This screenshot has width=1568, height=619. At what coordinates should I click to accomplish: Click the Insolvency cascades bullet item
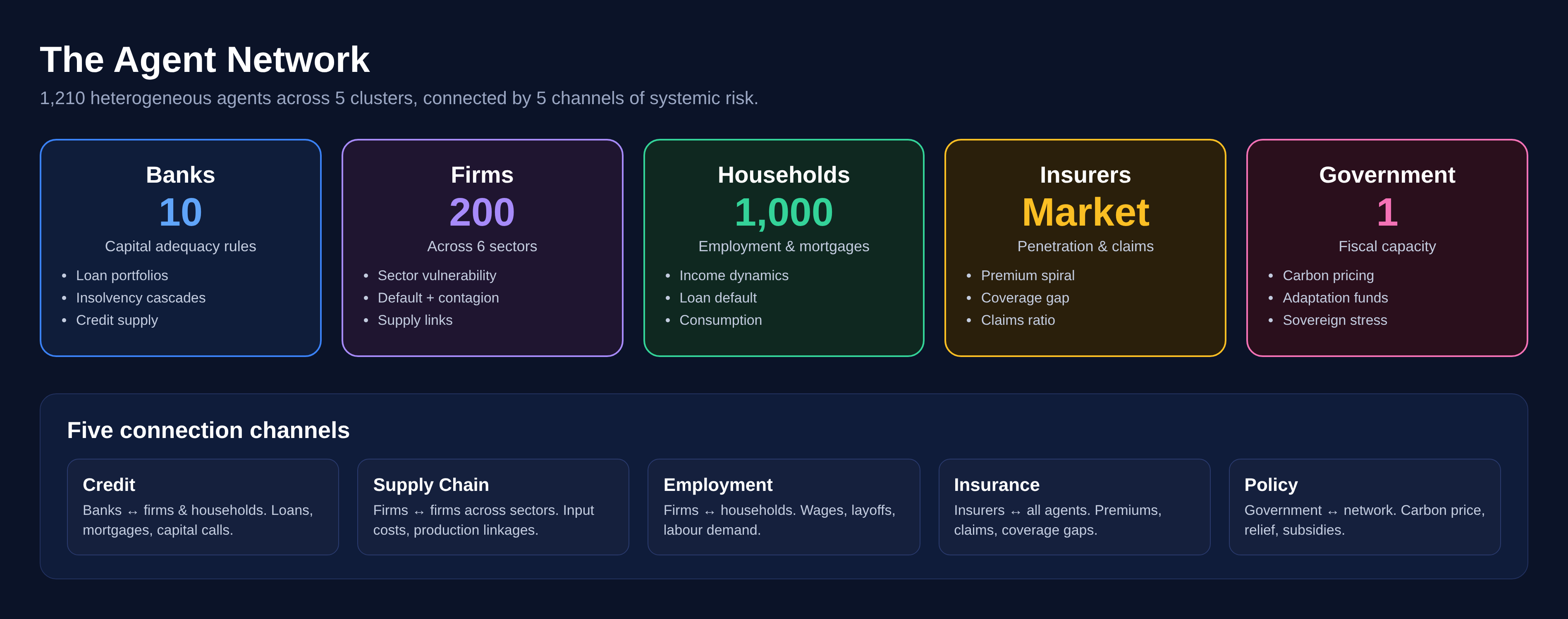(141, 298)
